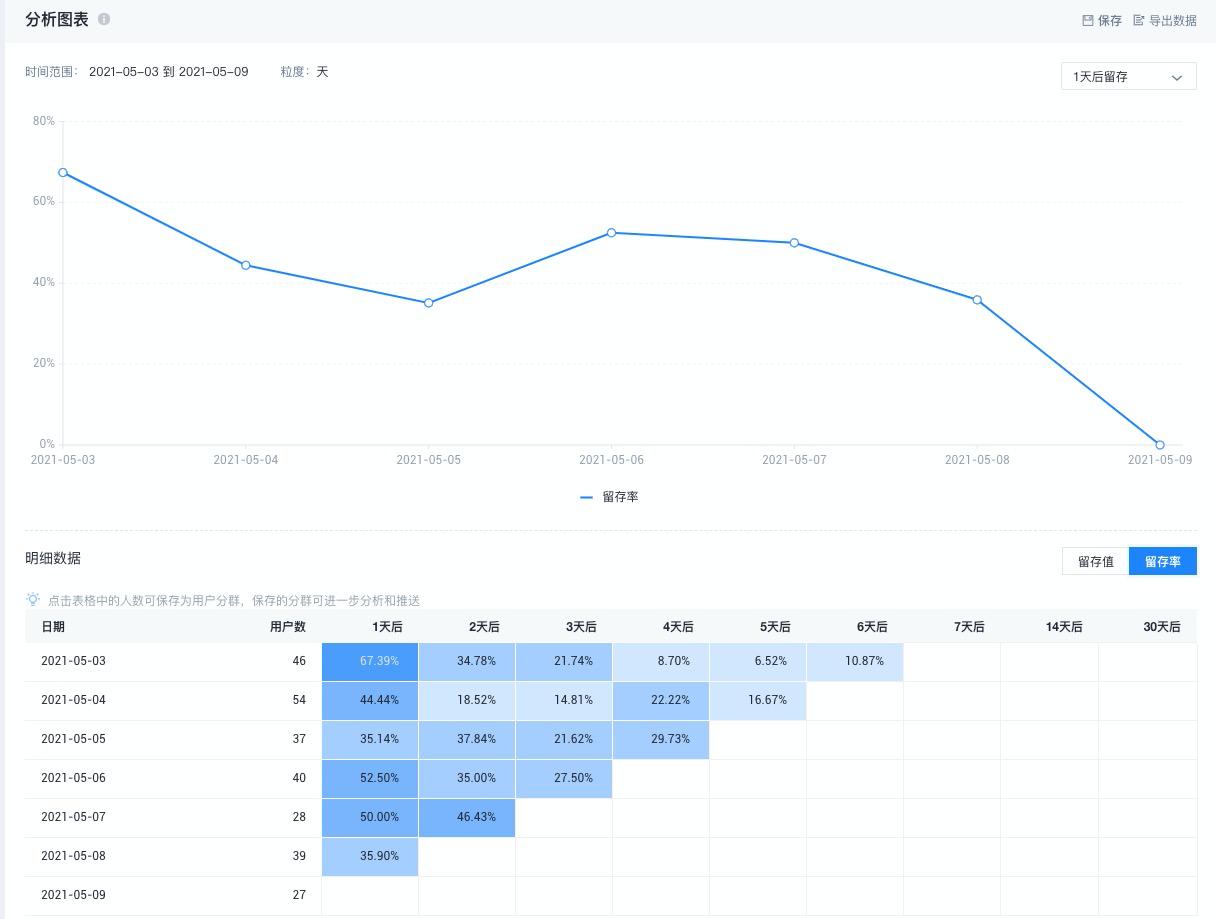The image size is (1216, 919).
Task: Click the info icon beside 分析图表
Action: (104, 19)
